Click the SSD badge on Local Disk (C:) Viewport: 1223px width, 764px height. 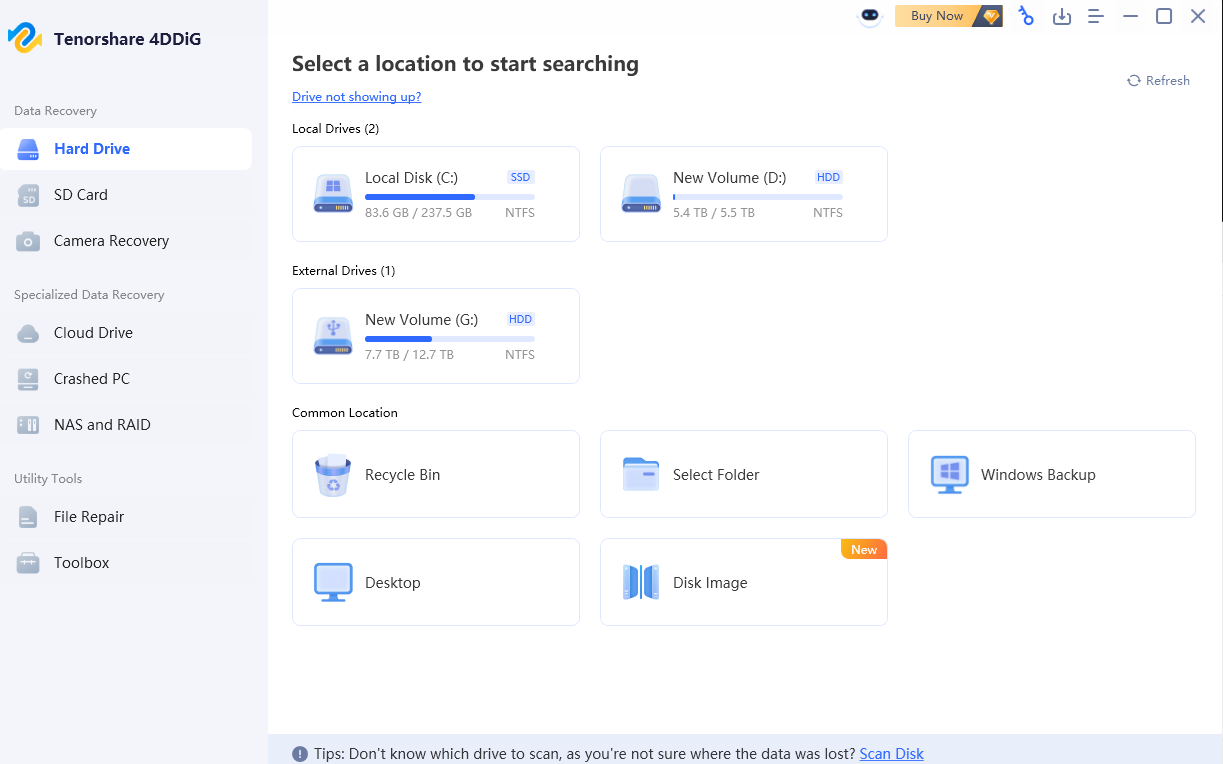[x=521, y=177]
